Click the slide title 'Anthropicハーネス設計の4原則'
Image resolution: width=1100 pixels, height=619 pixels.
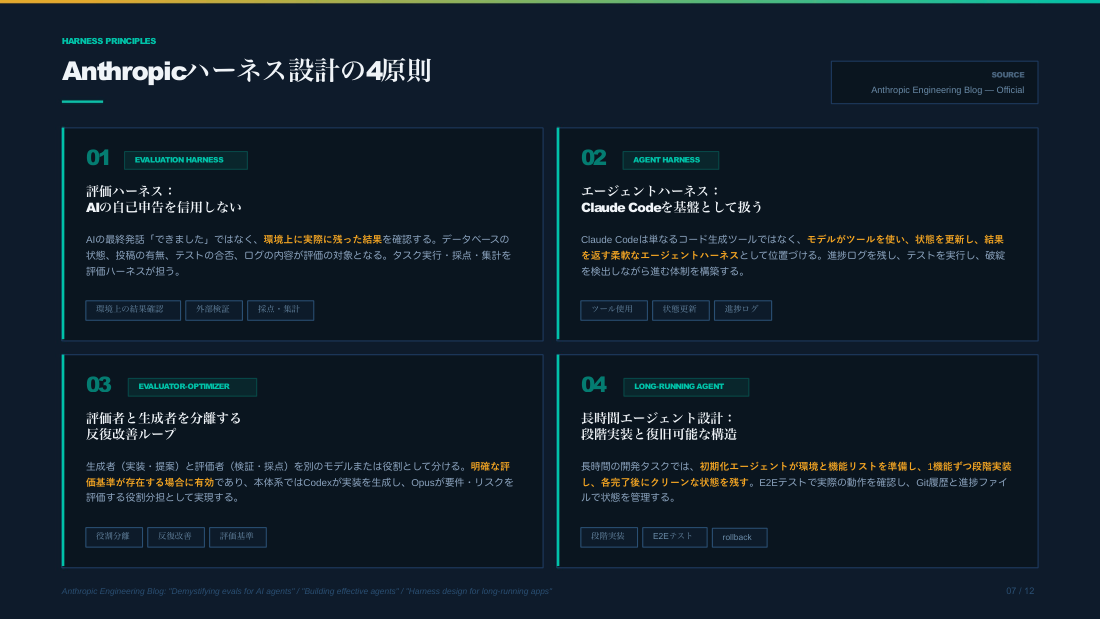pos(246,71)
